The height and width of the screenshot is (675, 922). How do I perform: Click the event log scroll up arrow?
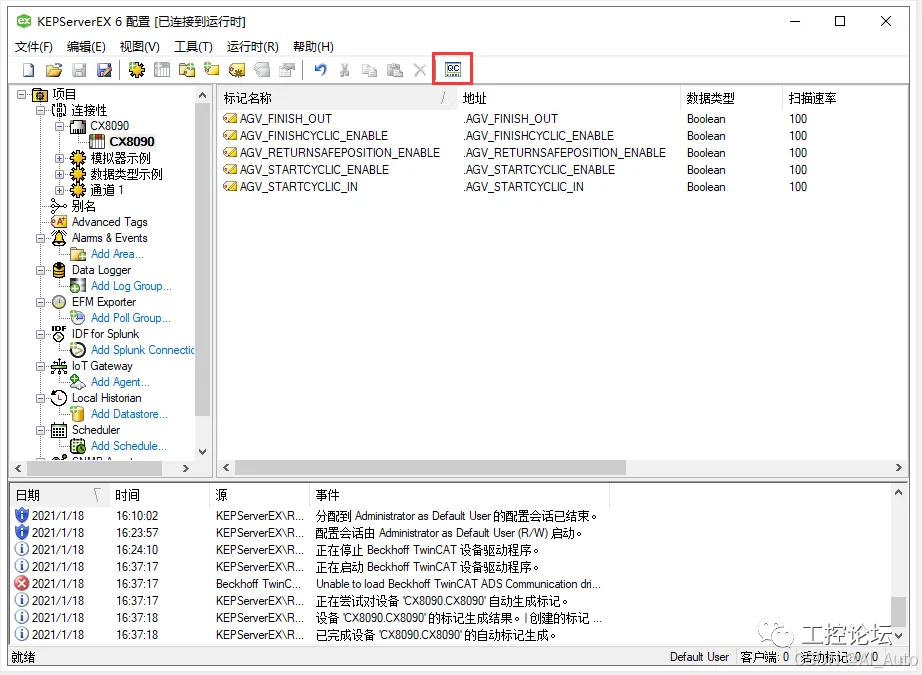point(898,492)
